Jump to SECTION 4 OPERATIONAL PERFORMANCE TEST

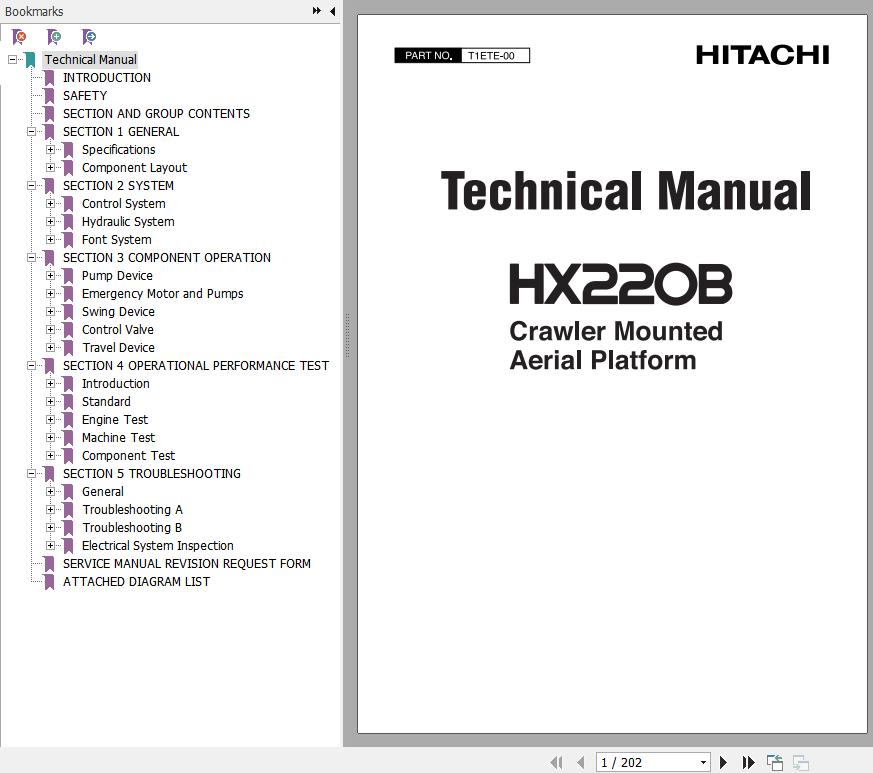click(195, 365)
